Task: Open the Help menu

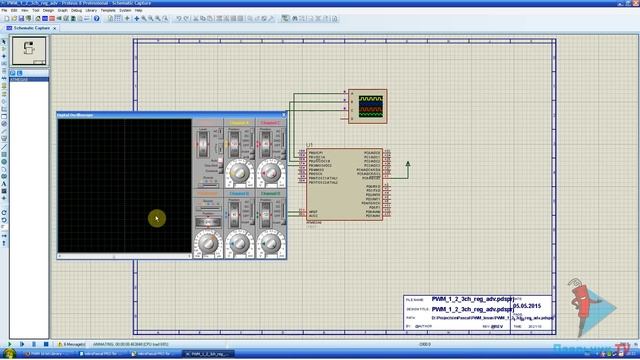Action: 138,10
